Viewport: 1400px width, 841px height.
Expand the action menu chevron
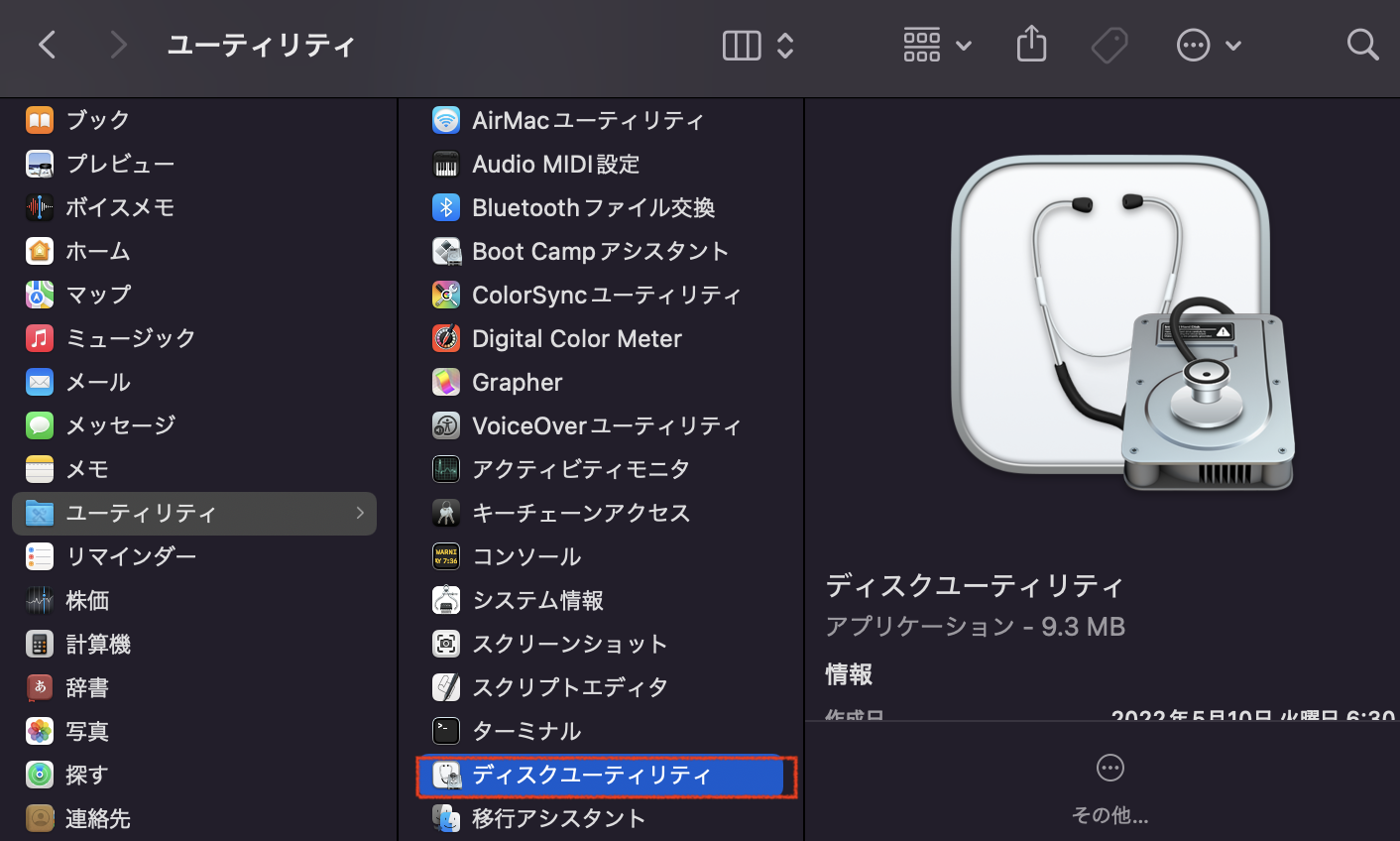click(1233, 46)
